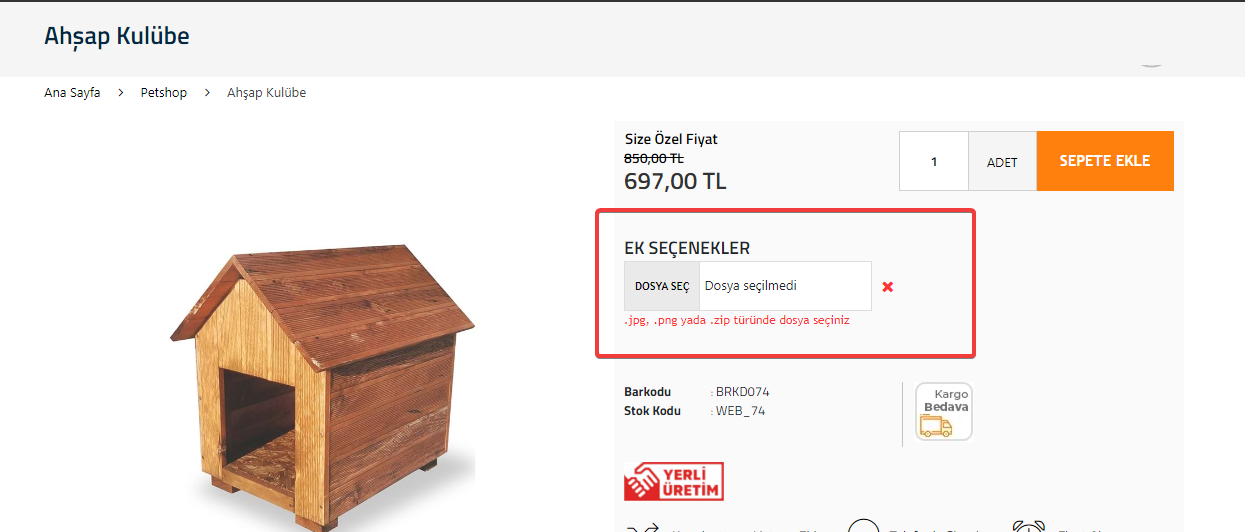Click the ADET unit label box
The width and height of the screenshot is (1245, 532).
pos(1002,161)
